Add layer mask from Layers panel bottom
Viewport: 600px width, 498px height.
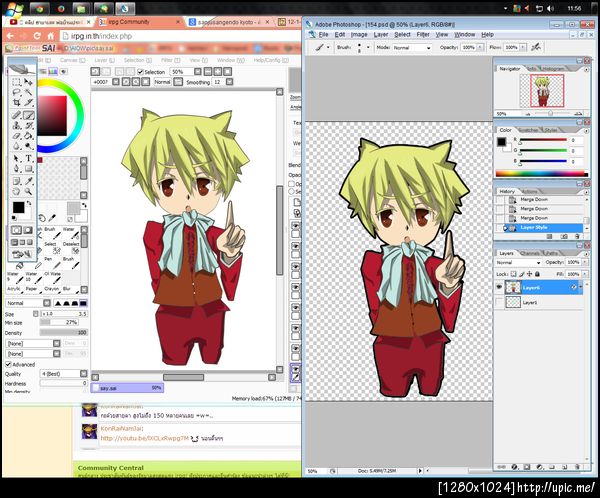[527, 467]
